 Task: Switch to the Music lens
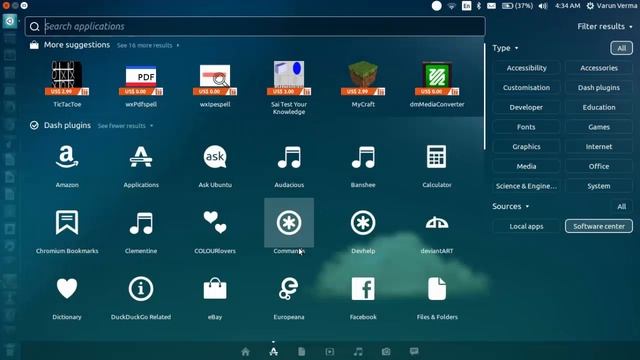click(358, 351)
